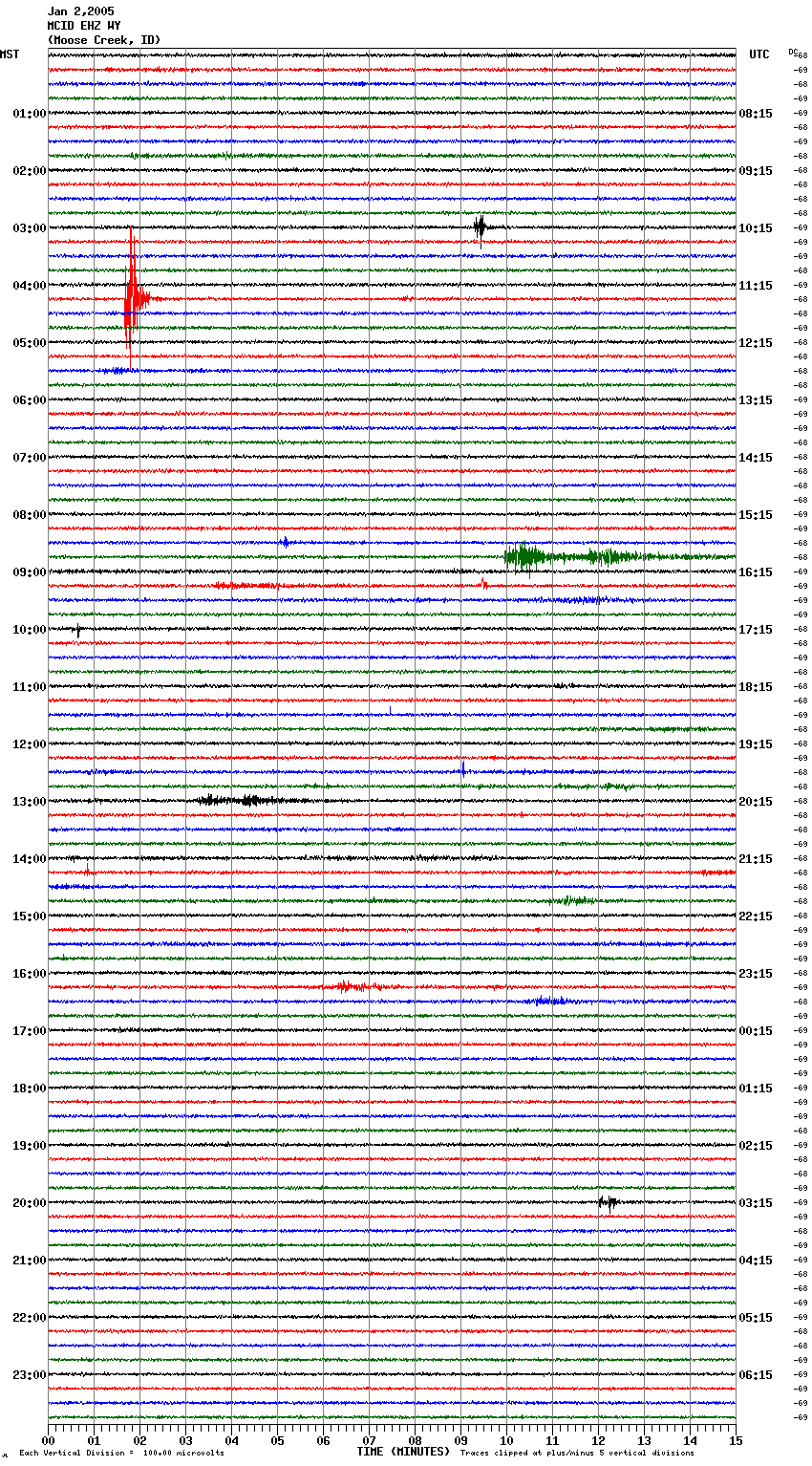The image size is (812, 1466).
Task: Click the "TIME (MINUTES)" axis label
Action: [403, 1451]
